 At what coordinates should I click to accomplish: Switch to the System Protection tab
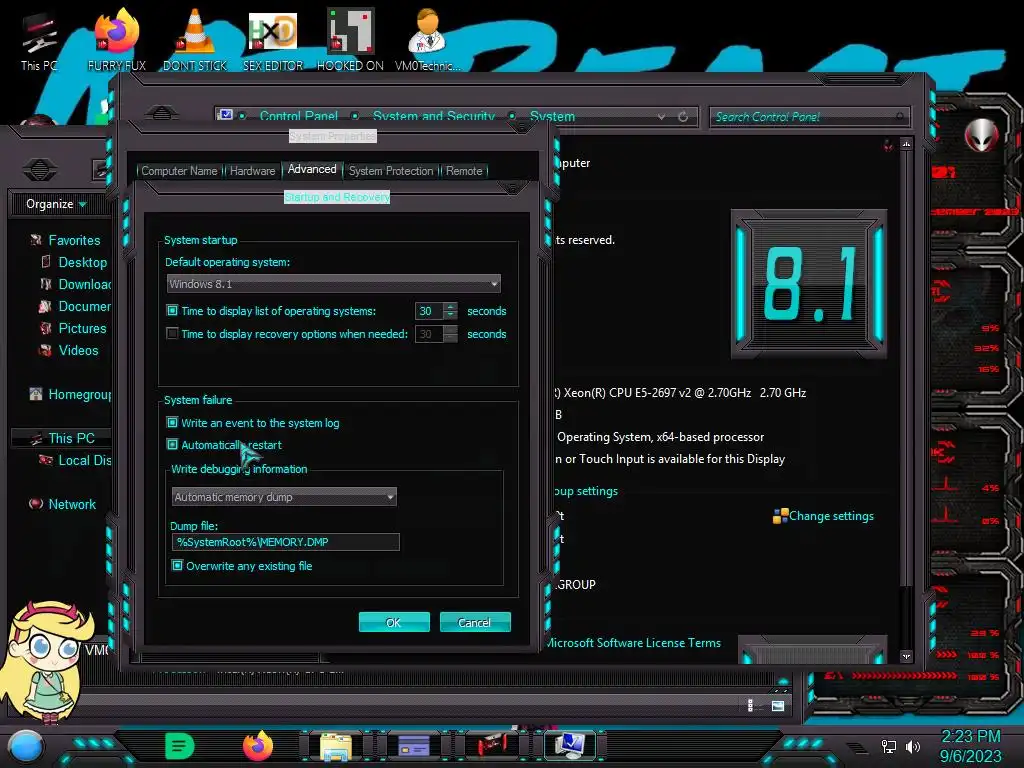point(391,170)
